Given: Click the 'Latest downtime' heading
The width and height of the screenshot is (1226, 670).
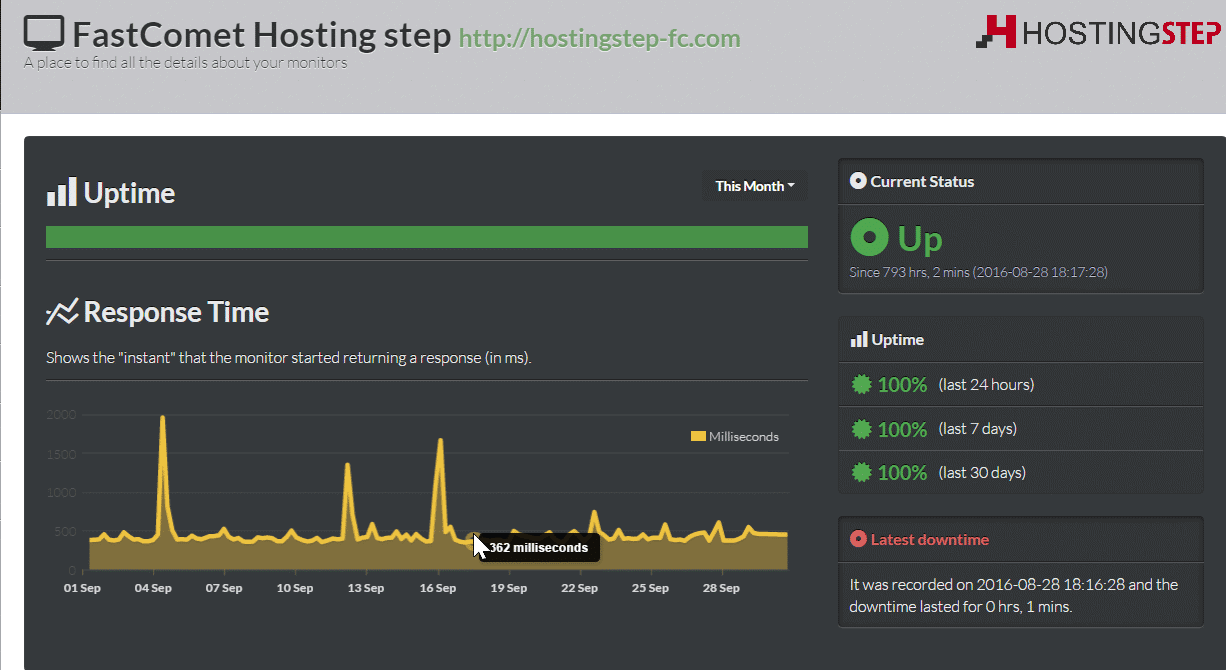Looking at the screenshot, I should (x=929, y=539).
